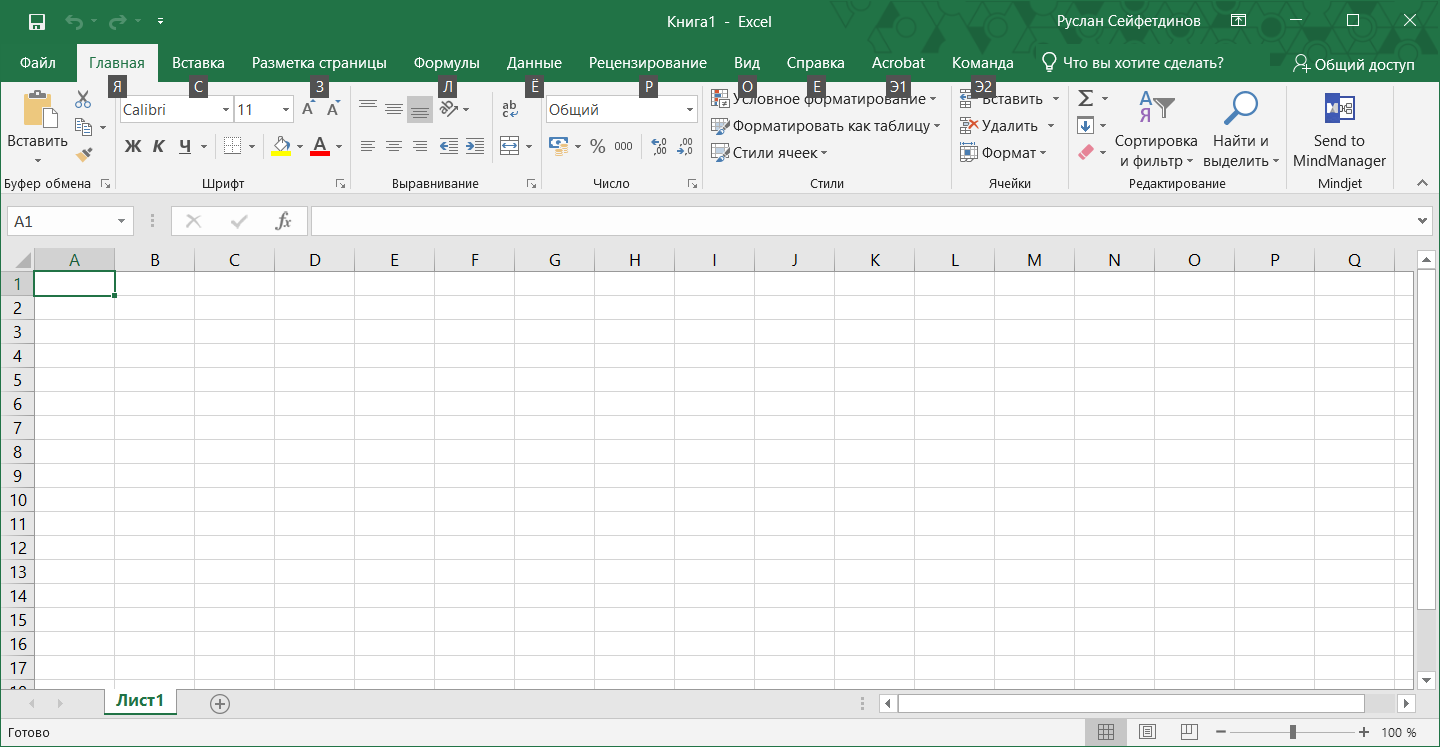Viewport: 1440px width, 747px height.
Task: Open the Шрифт group dialog launcher
Action: click(x=340, y=184)
